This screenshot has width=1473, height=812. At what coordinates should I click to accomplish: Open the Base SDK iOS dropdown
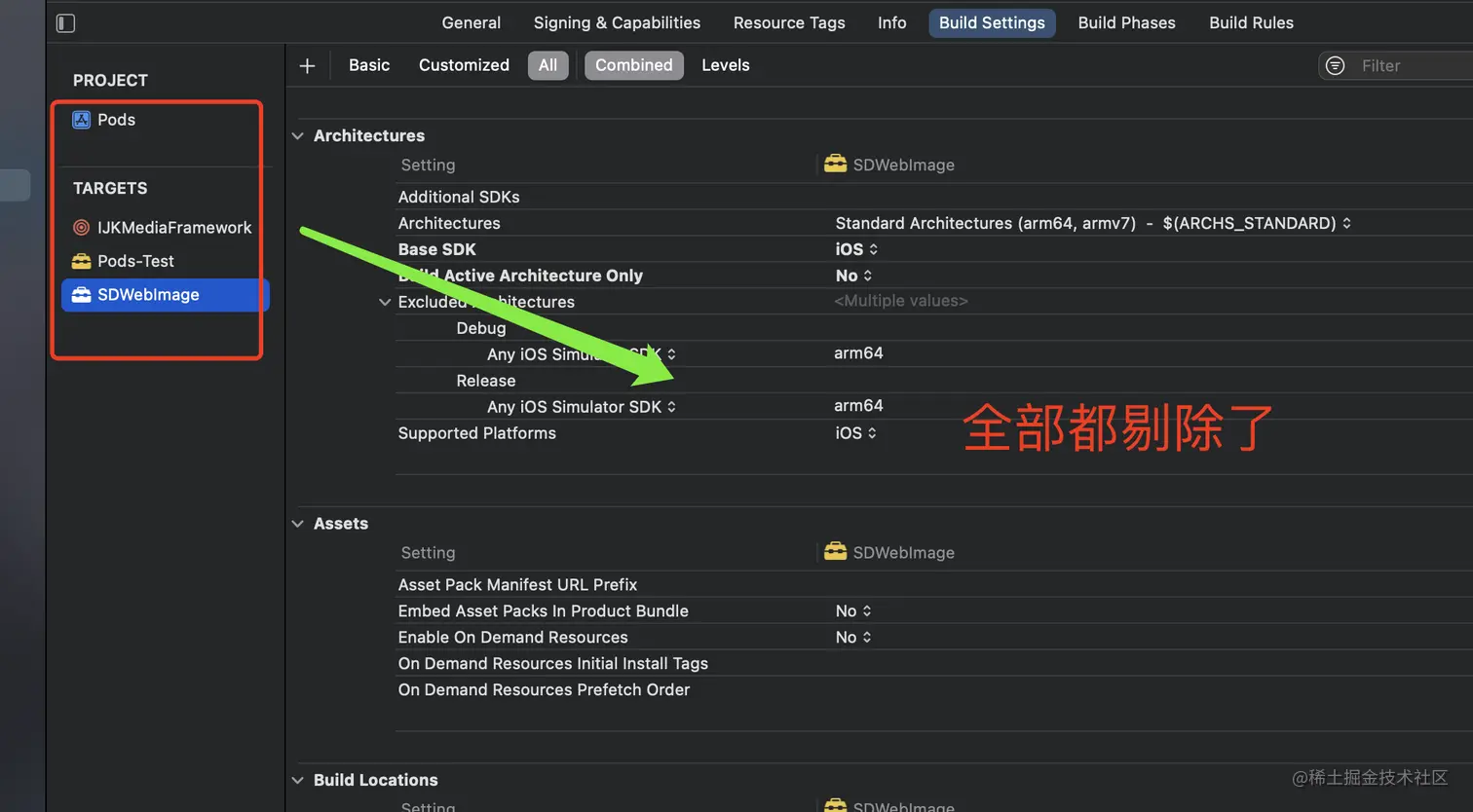tap(856, 249)
